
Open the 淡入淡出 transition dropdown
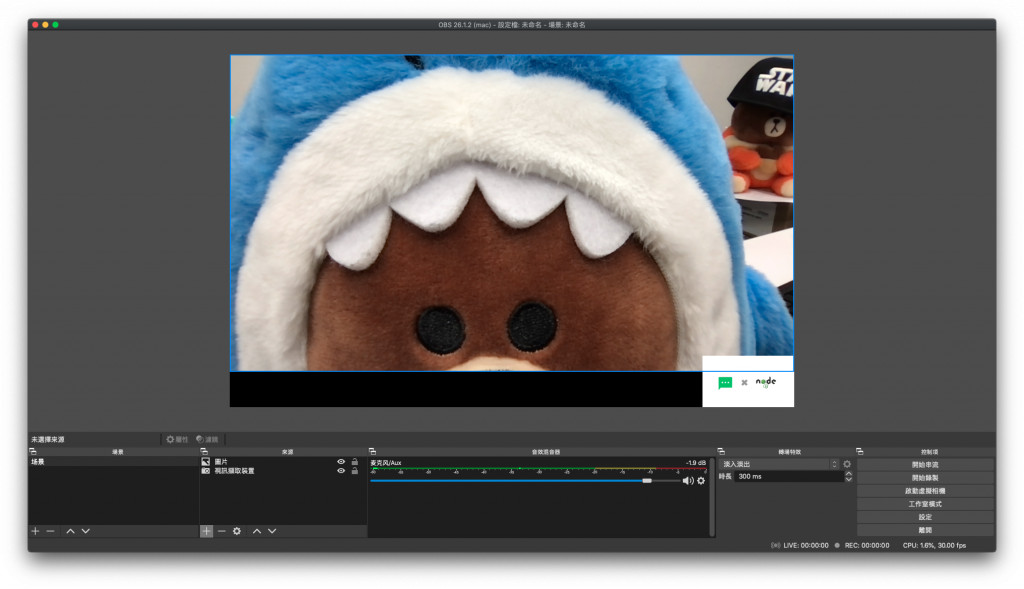[779, 464]
